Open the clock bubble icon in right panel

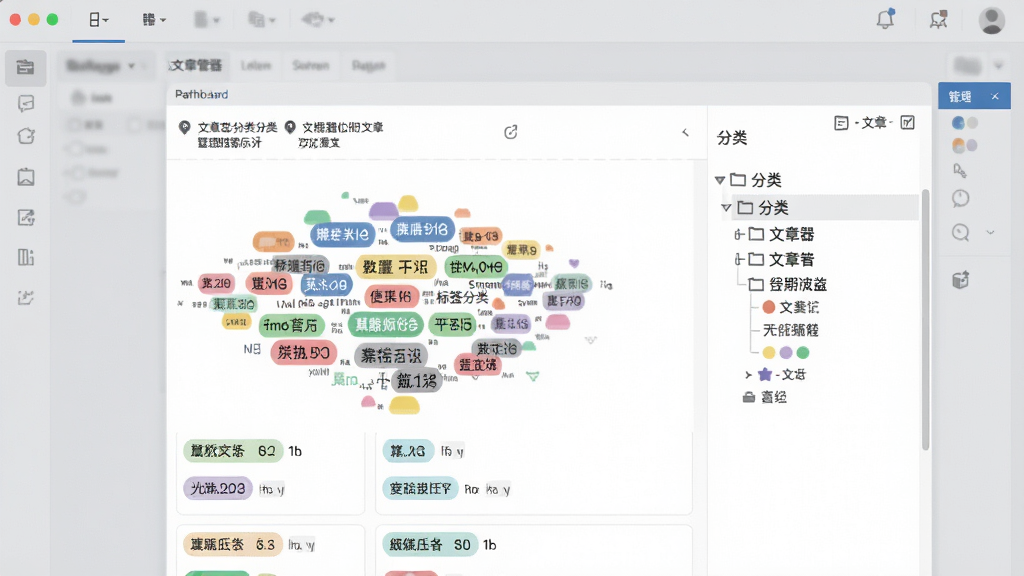coord(960,199)
